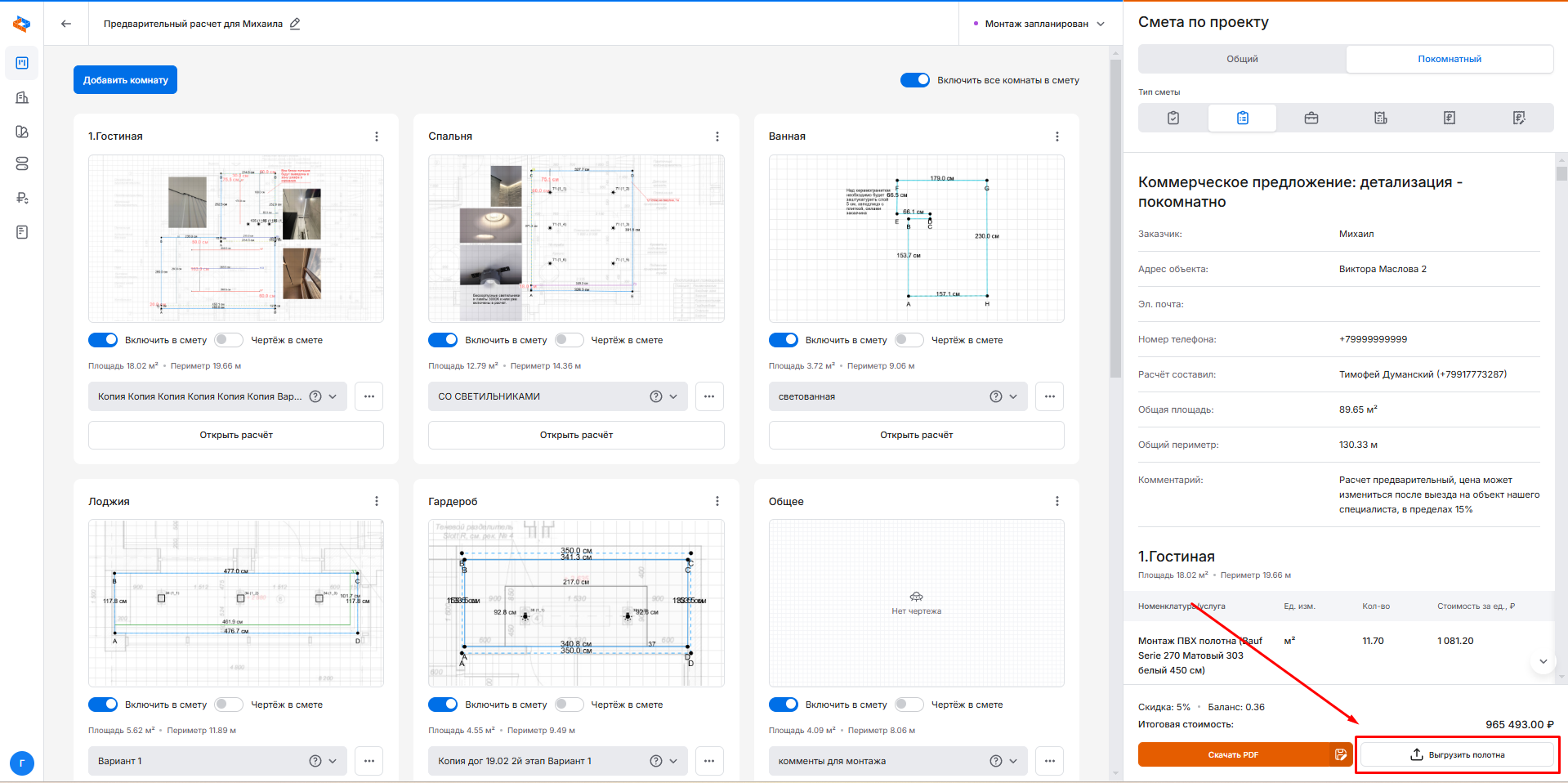Viewport: 1568px width, 783px height.
Task: Select the ruble receipt with pencil estimate type
Action: pos(1518,118)
